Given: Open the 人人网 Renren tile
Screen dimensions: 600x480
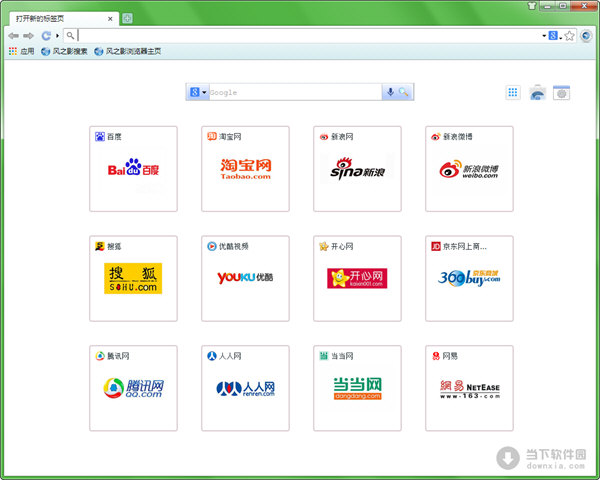Looking at the screenshot, I should click(x=245, y=388).
